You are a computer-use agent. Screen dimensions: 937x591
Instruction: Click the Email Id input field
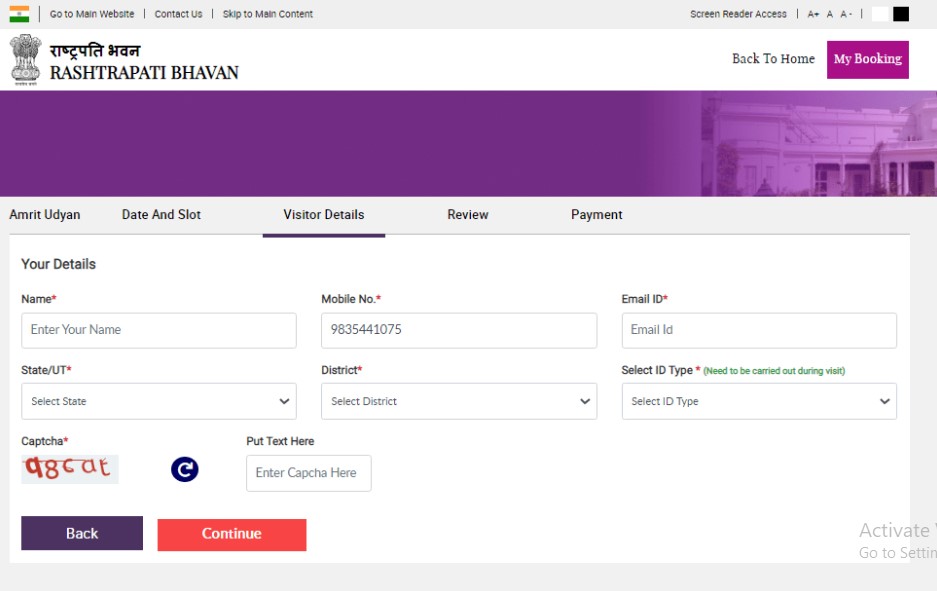pyautogui.click(x=759, y=330)
